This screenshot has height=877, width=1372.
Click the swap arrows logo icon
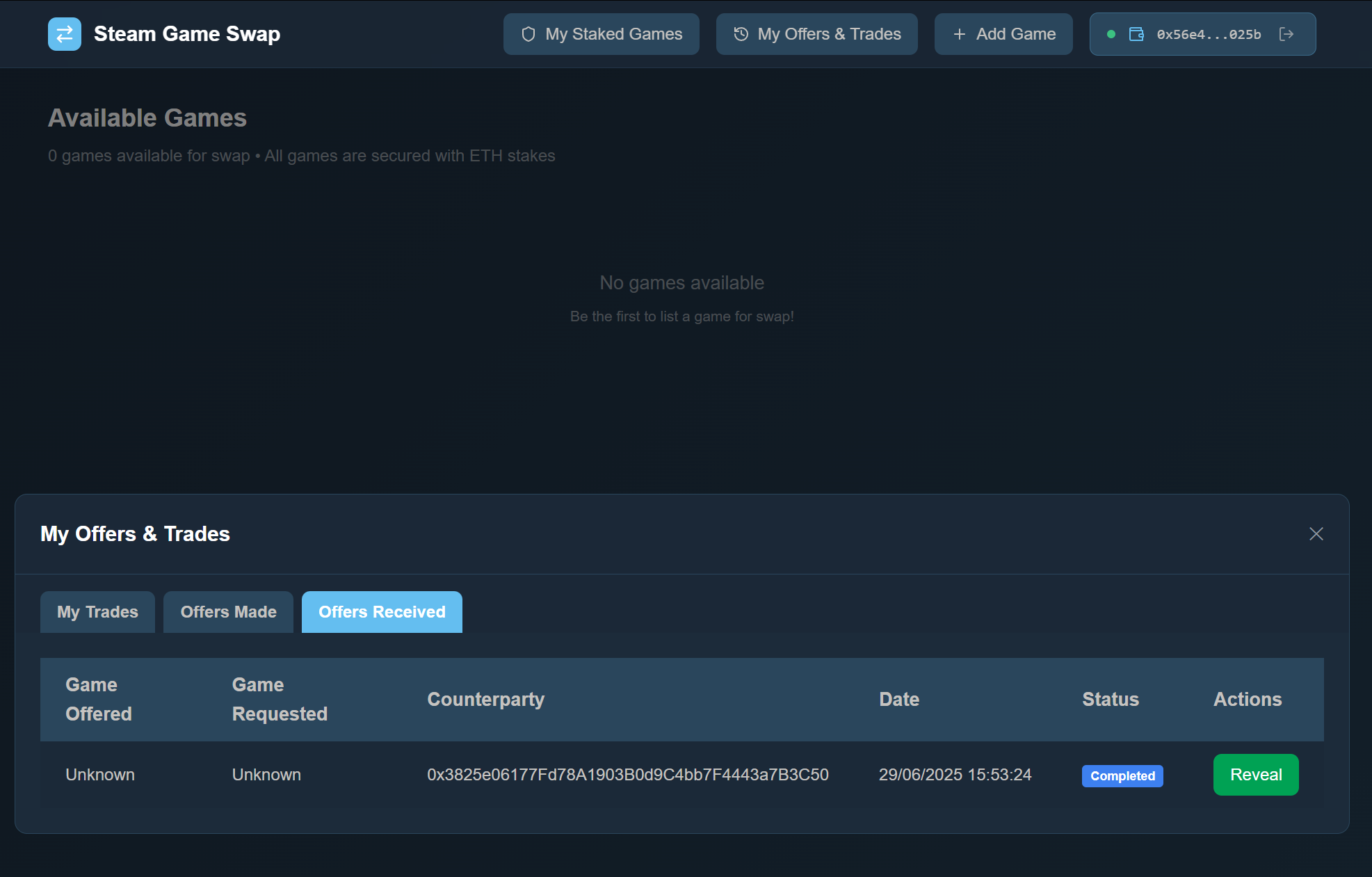(65, 34)
